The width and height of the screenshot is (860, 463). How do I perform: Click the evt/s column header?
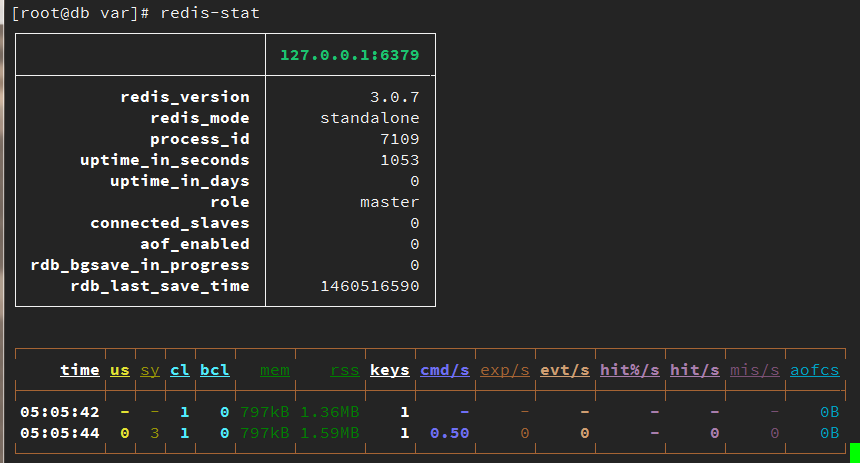click(565, 370)
